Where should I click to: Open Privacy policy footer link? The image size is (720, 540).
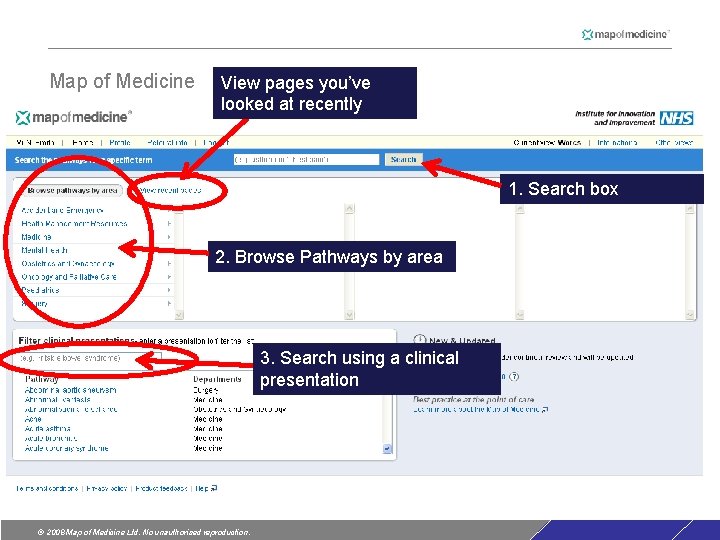(x=107, y=488)
